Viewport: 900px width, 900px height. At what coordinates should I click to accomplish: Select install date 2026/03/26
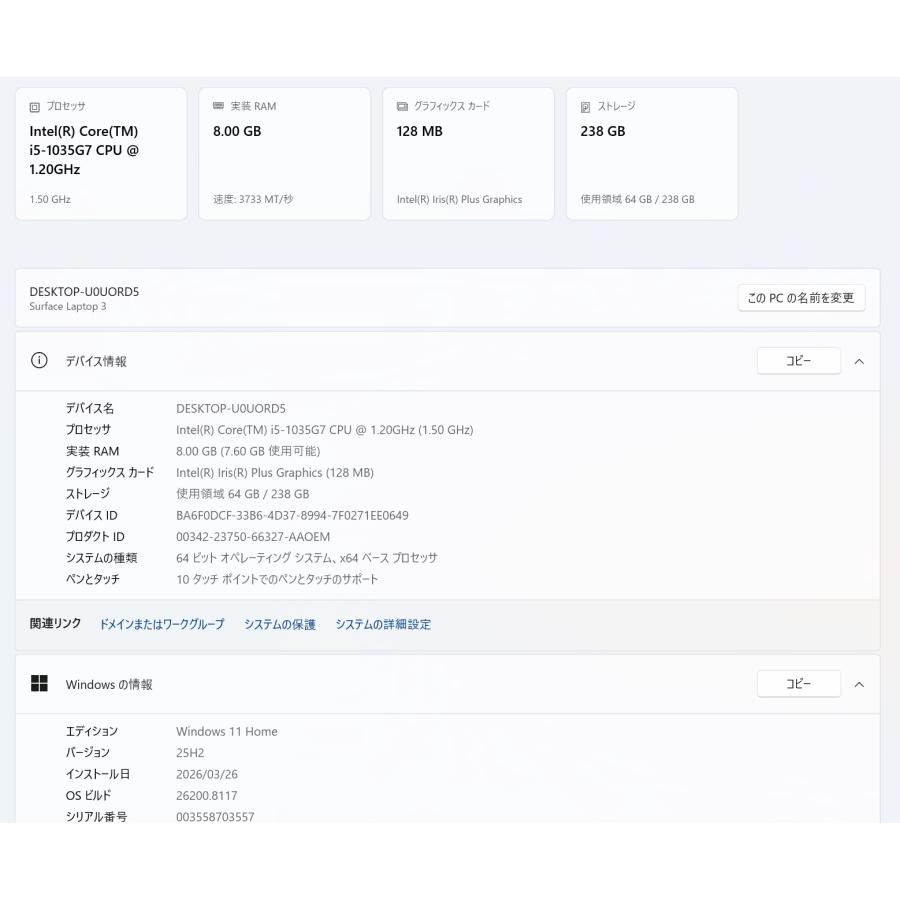click(207, 774)
